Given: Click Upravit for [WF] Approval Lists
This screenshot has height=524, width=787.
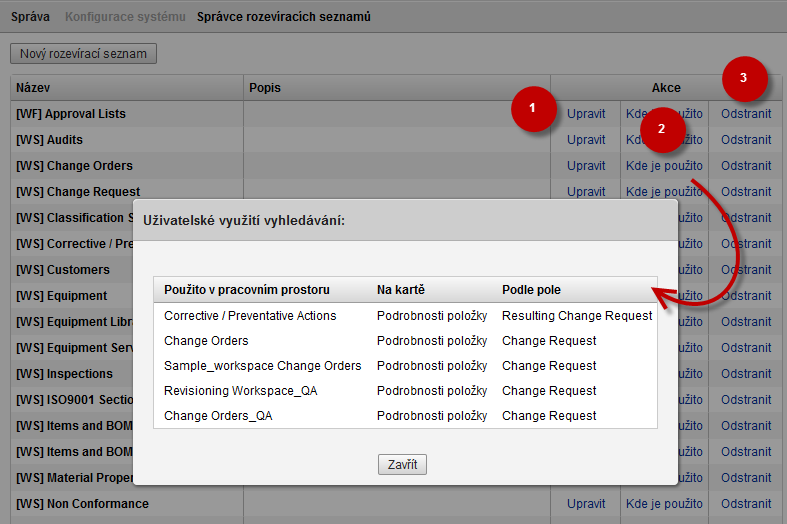Looking at the screenshot, I should tap(586, 114).
